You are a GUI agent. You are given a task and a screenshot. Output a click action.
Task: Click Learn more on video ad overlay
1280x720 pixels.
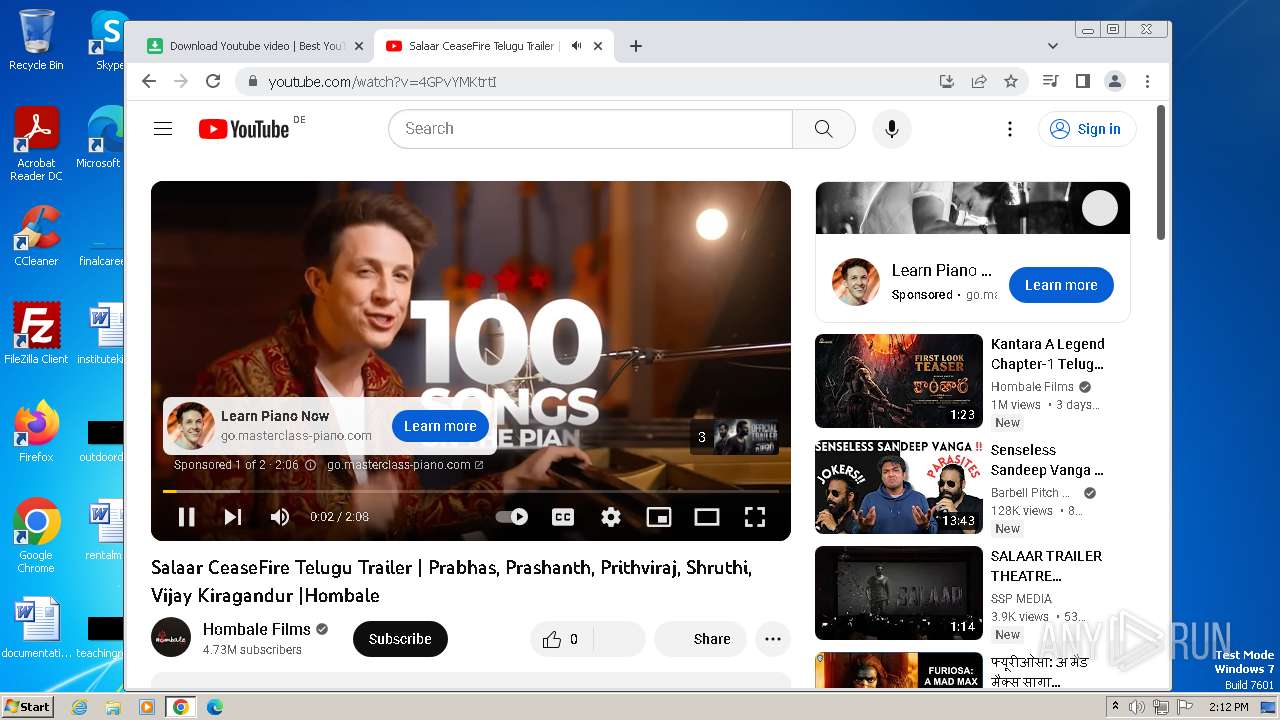[x=440, y=426]
